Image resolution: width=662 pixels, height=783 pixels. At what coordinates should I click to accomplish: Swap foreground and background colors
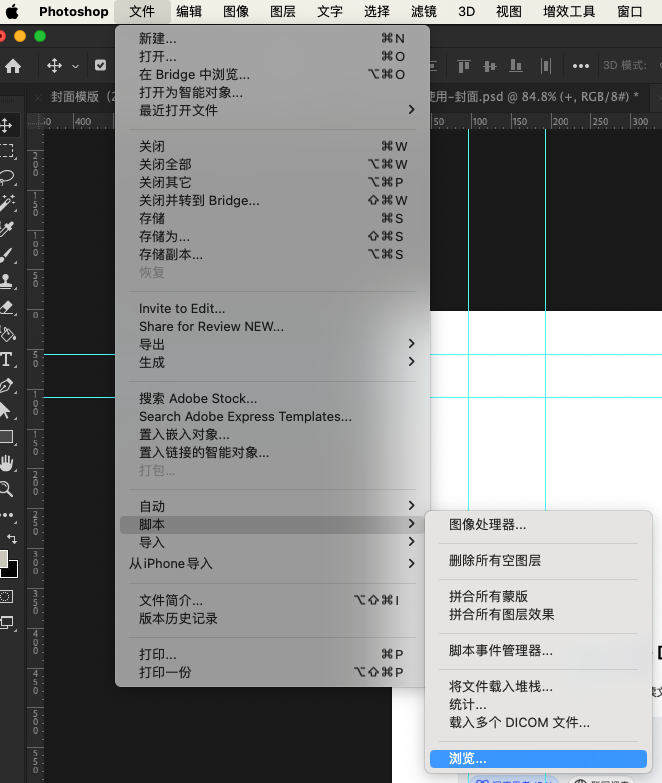click(12, 538)
